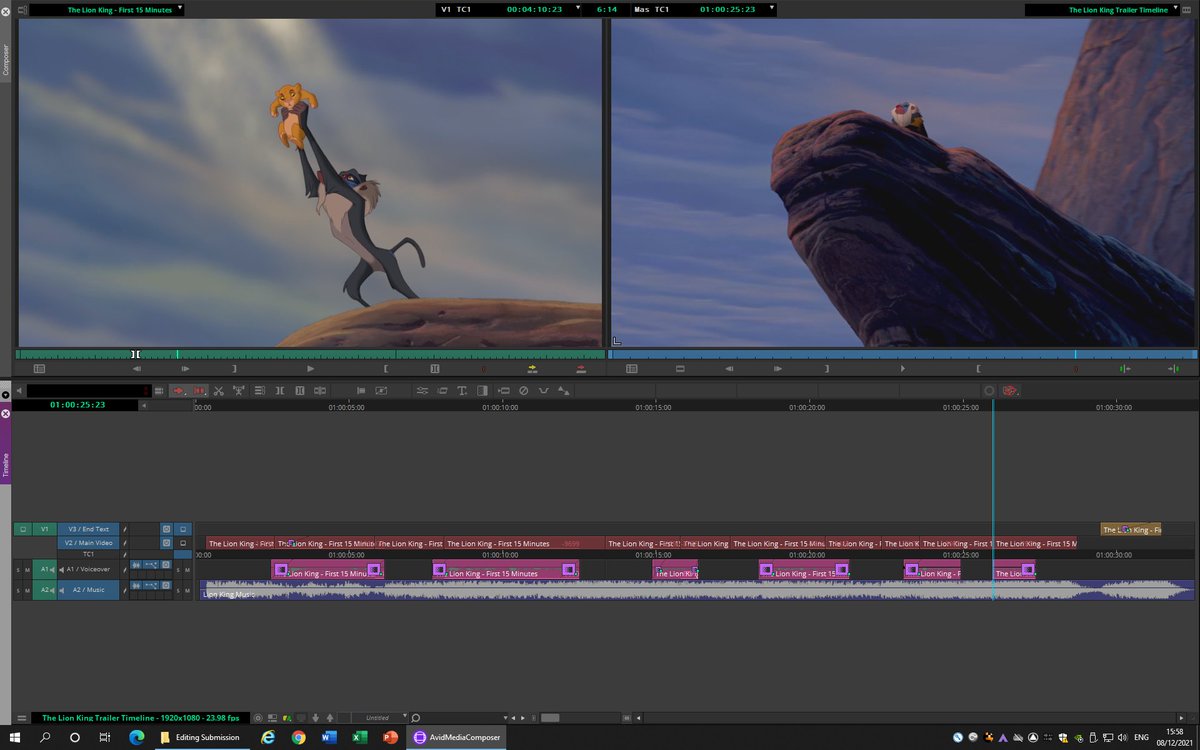Open the timeline Fast Menu hamburger
Image resolution: width=1200 pixels, height=750 pixels.
(x=22, y=718)
